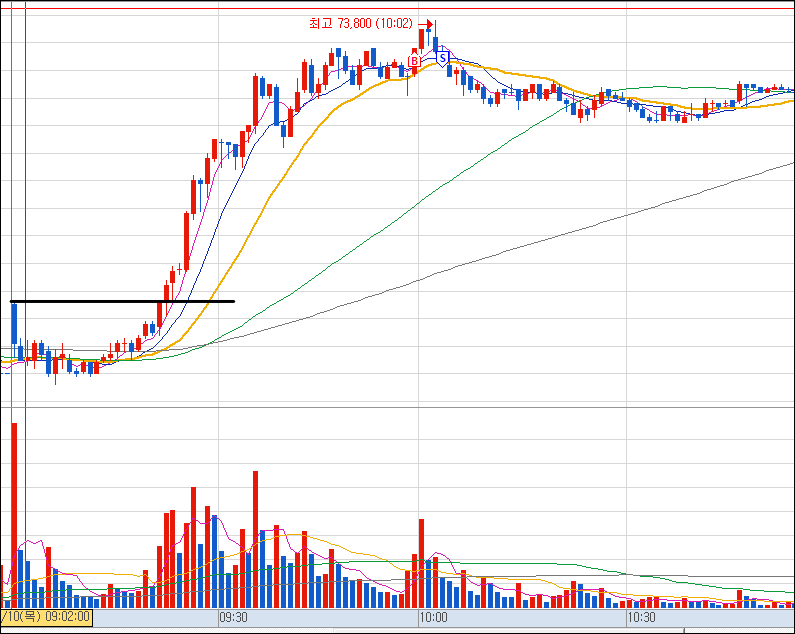Click the 09:30 time axis label
Screen dimensions: 795x634
pyautogui.click(x=233, y=617)
